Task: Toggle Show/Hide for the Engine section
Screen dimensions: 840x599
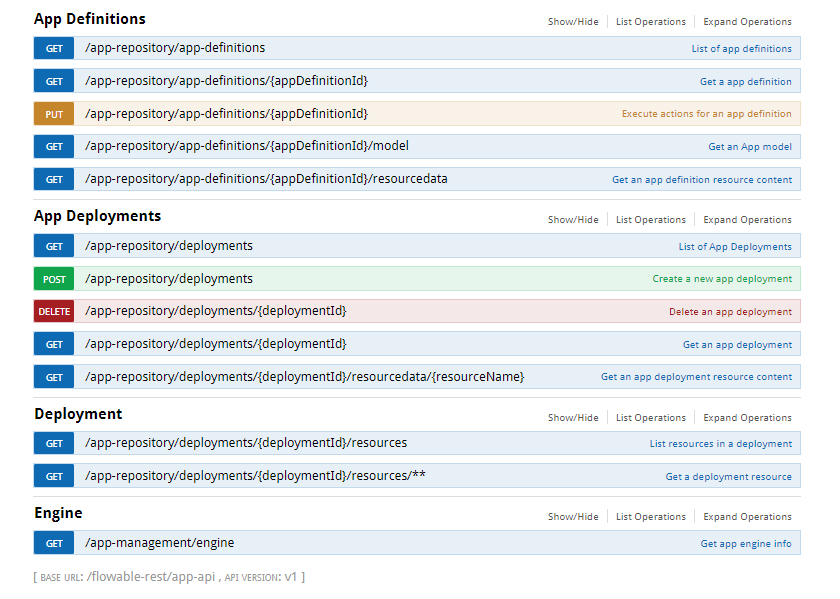Action: pos(573,516)
